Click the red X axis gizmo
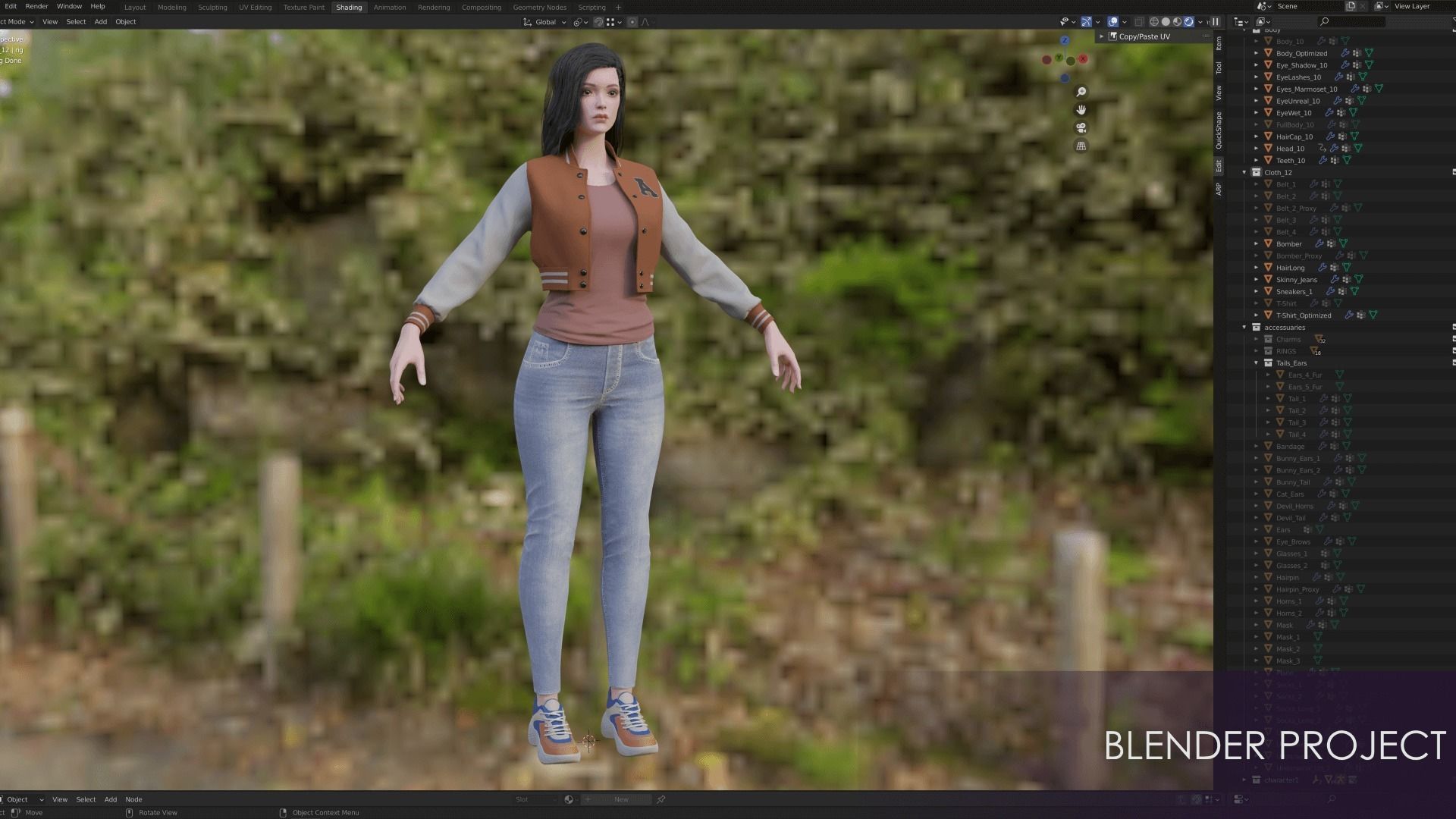Screen dimensions: 1456x819 tap(1083, 58)
